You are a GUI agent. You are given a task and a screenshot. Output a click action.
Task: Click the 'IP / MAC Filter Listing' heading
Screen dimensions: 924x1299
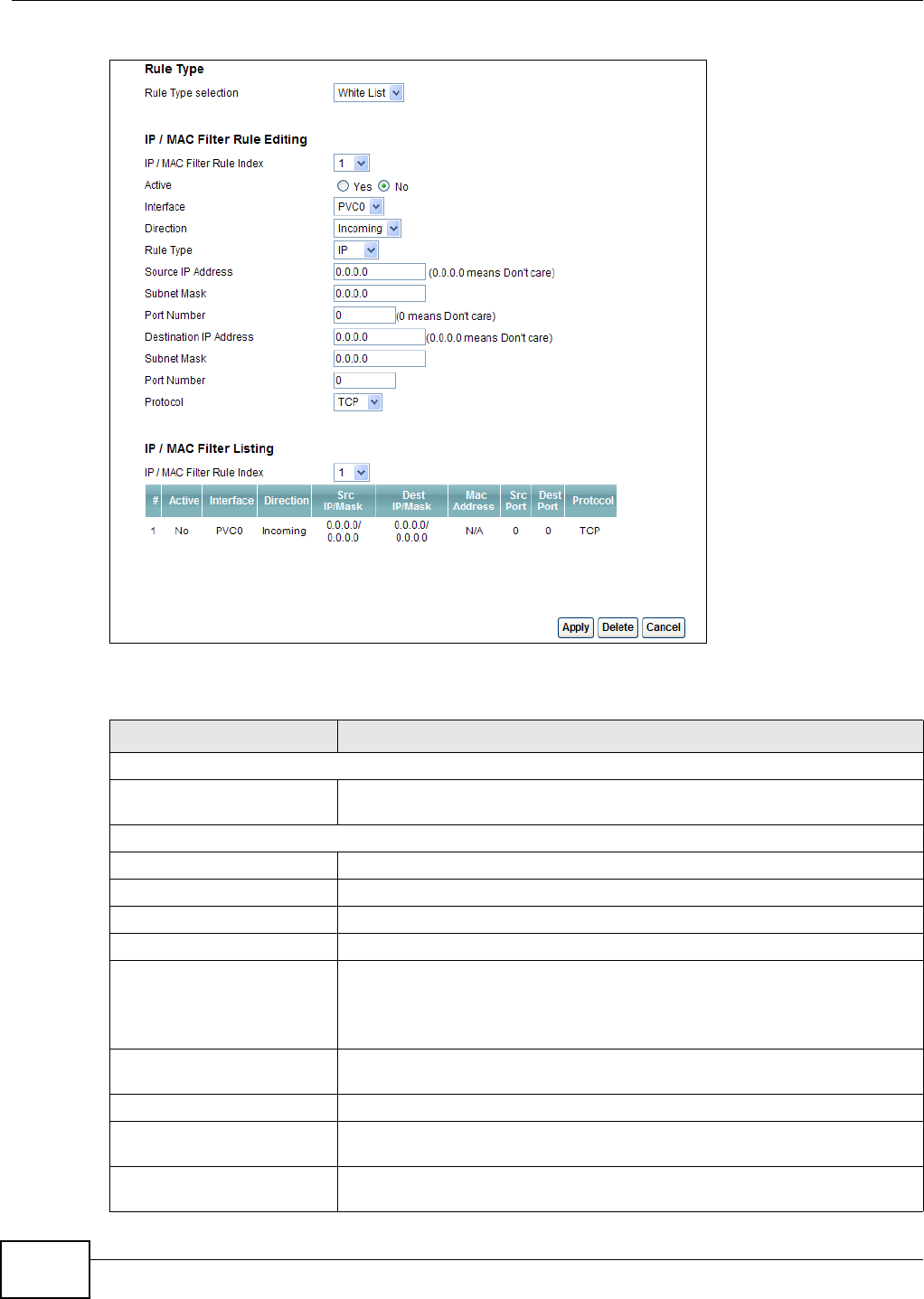(209, 448)
